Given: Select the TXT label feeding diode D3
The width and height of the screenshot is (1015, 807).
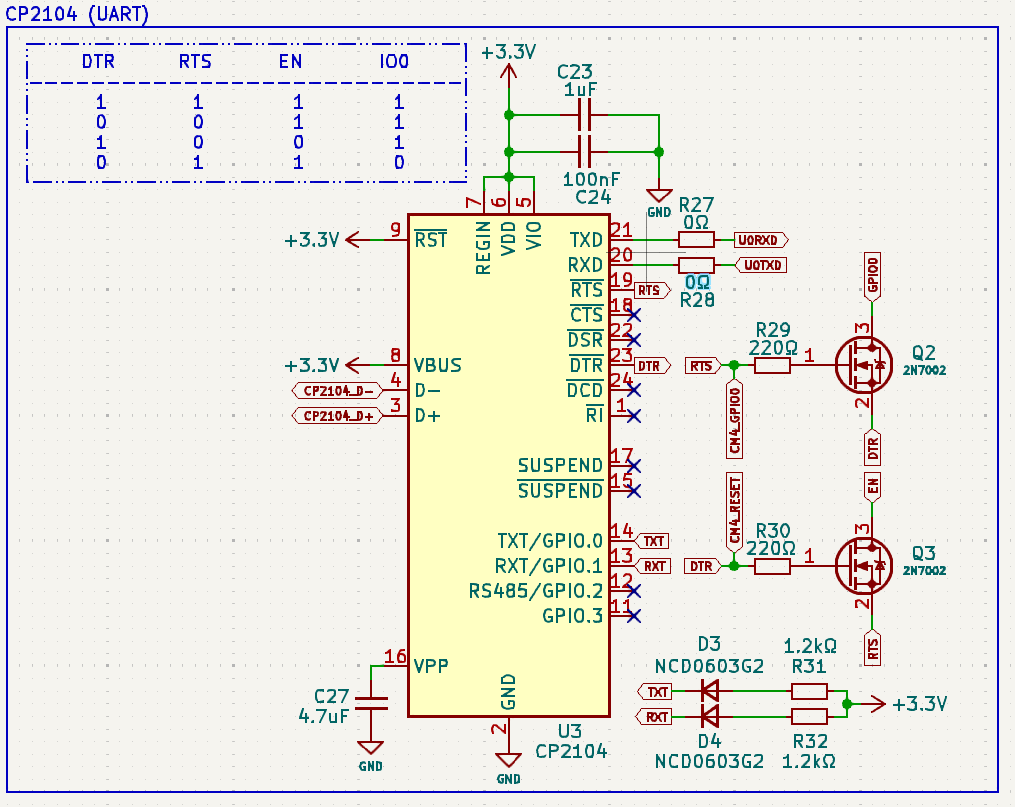Looking at the screenshot, I should pos(655,692).
